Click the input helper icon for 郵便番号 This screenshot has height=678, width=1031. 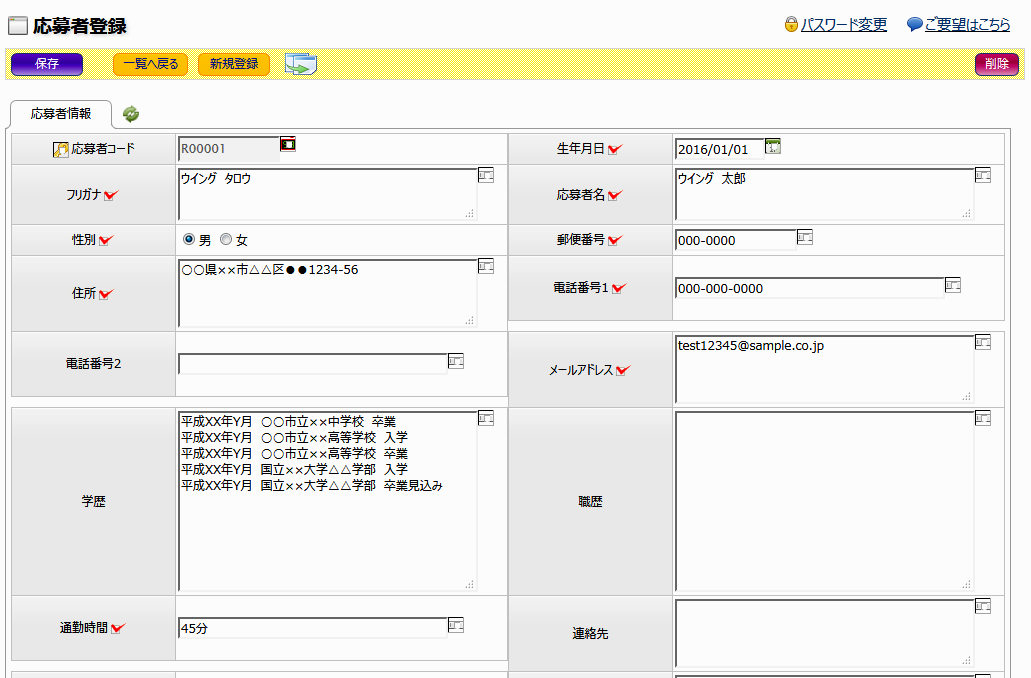[805, 237]
